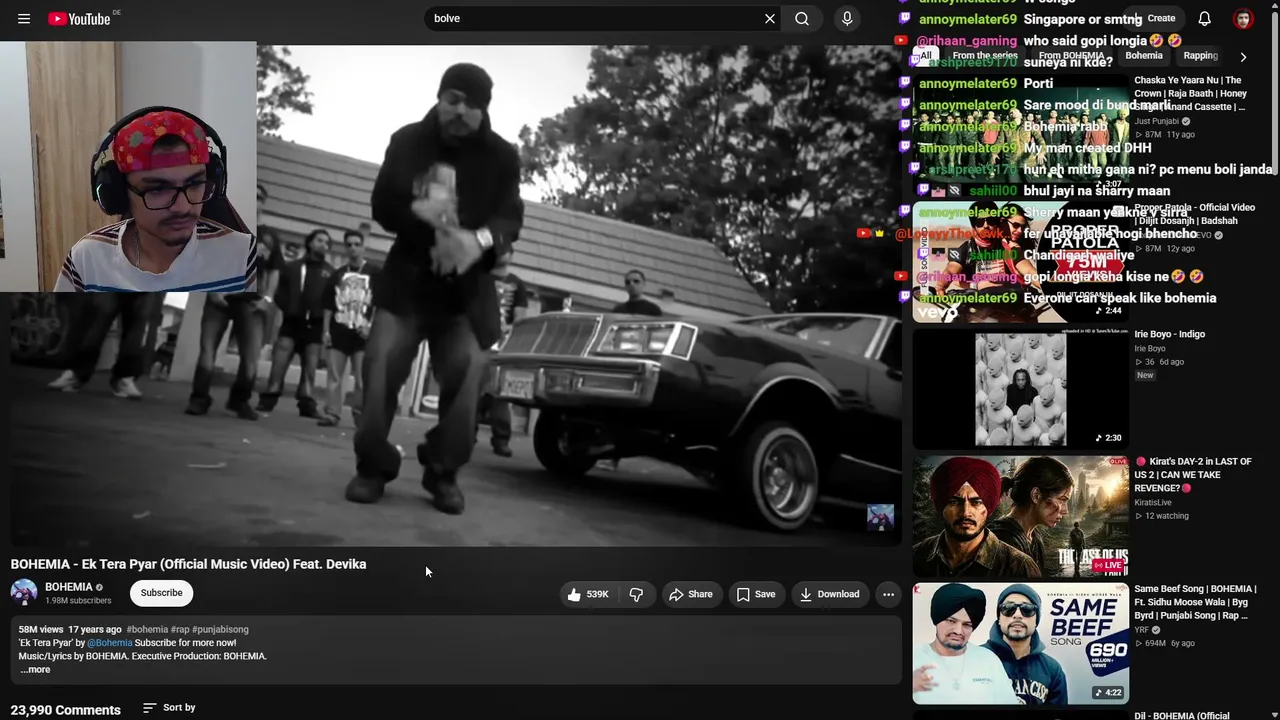This screenshot has width=1280, height=720.
Task: Open the Irie Boyo - Indigo thumbnail
Action: (x=1021, y=389)
